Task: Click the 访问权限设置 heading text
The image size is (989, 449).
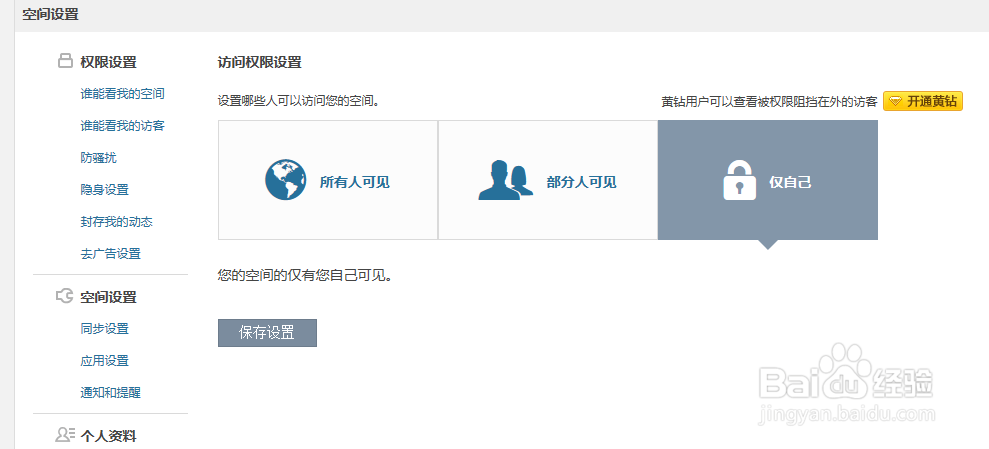Action: coord(259,62)
